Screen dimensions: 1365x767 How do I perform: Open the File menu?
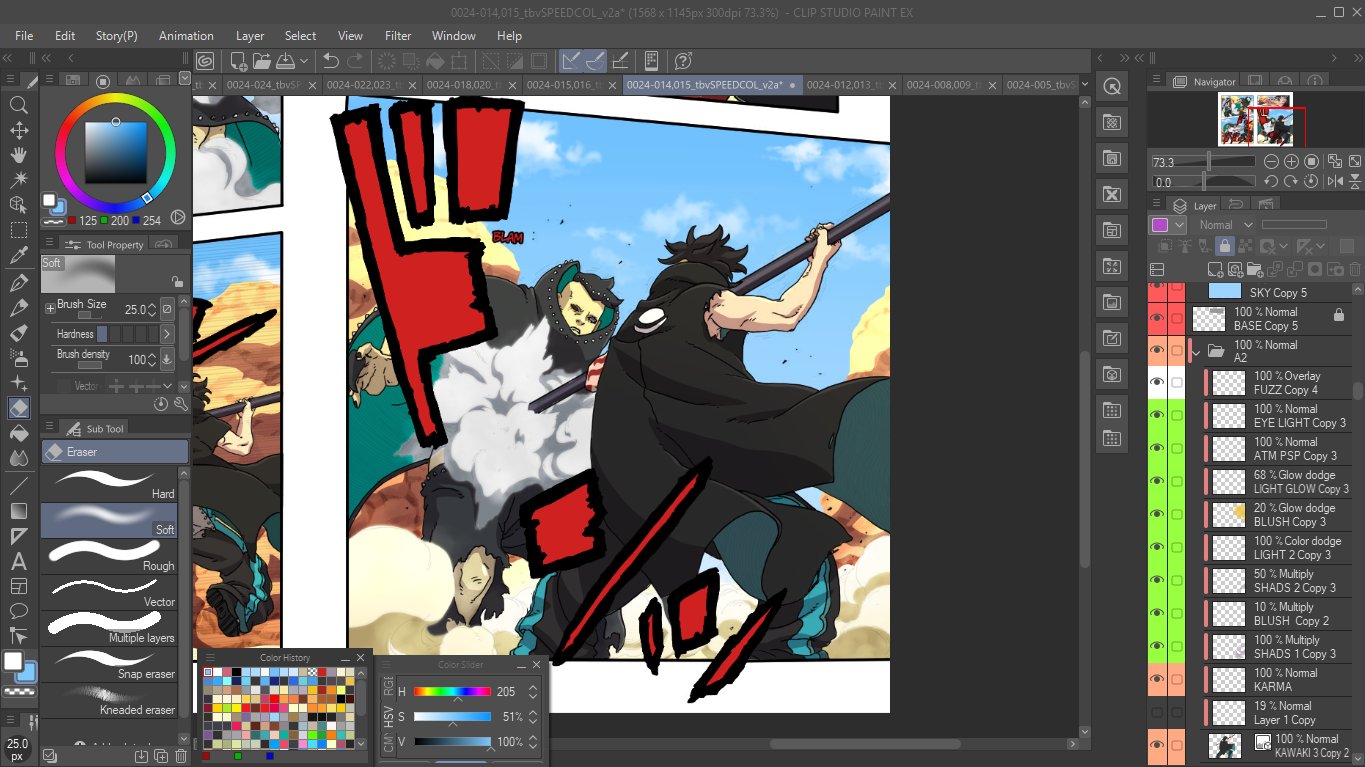tap(24, 35)
